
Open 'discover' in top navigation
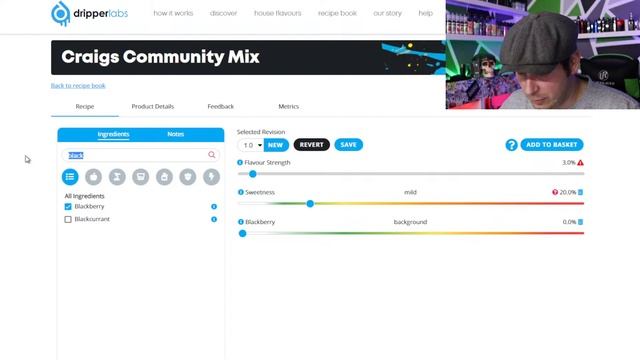pyautogui.click(x=223, y=13)
